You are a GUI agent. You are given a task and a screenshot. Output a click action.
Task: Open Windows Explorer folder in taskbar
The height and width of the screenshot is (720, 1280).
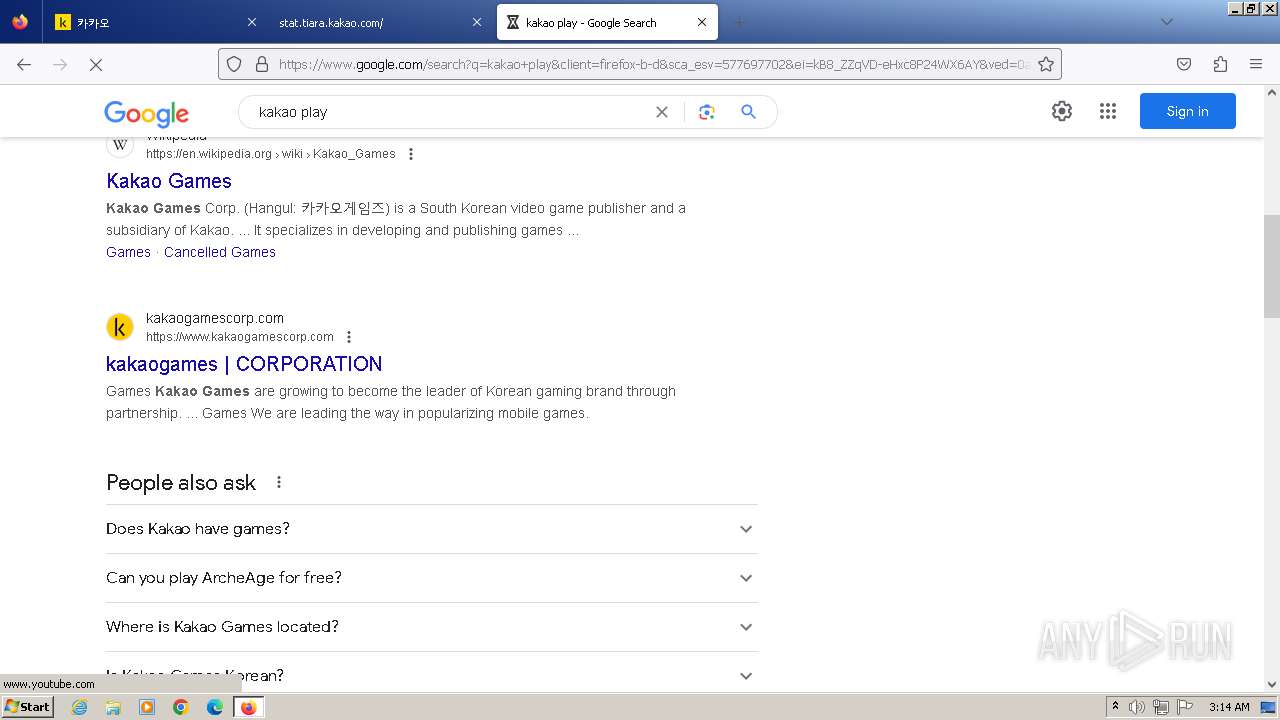coord(113,707)
